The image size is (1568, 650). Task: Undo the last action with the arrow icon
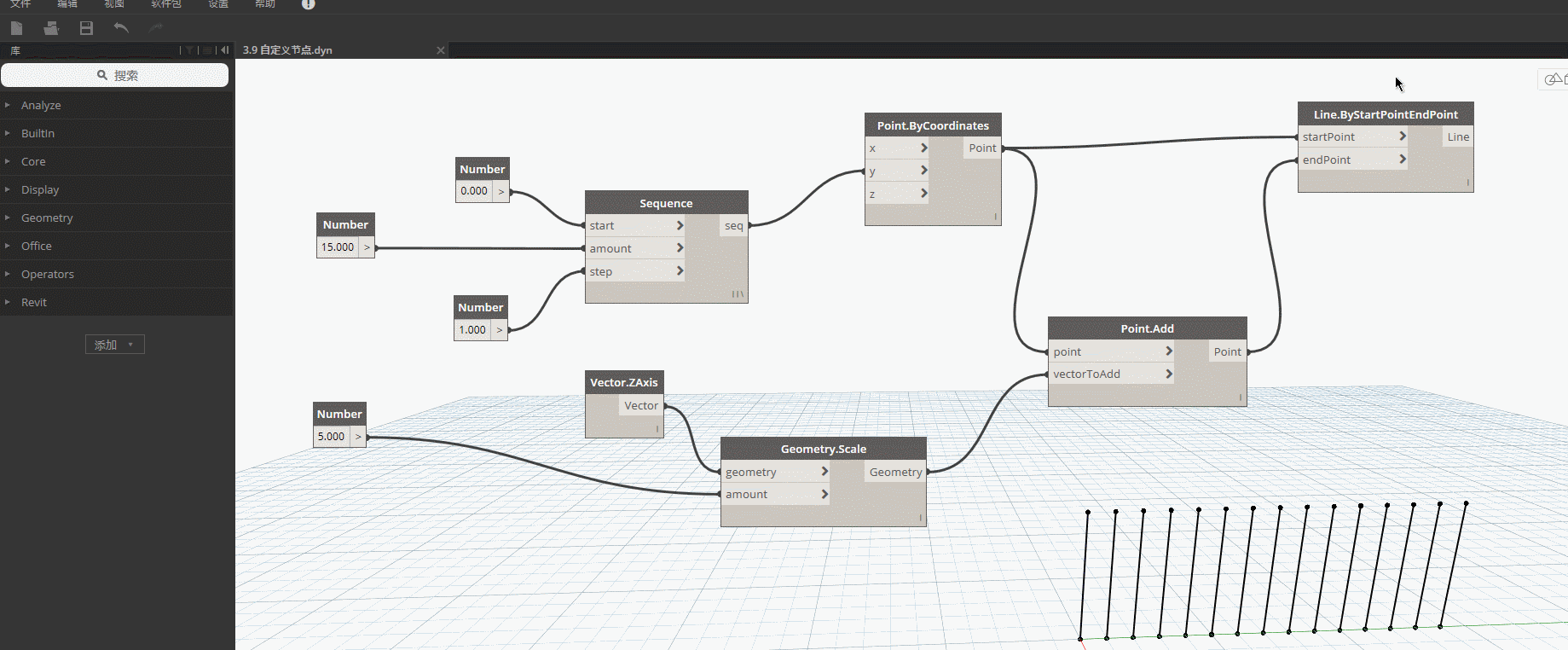pyautogui.click(x=121, y=28)
